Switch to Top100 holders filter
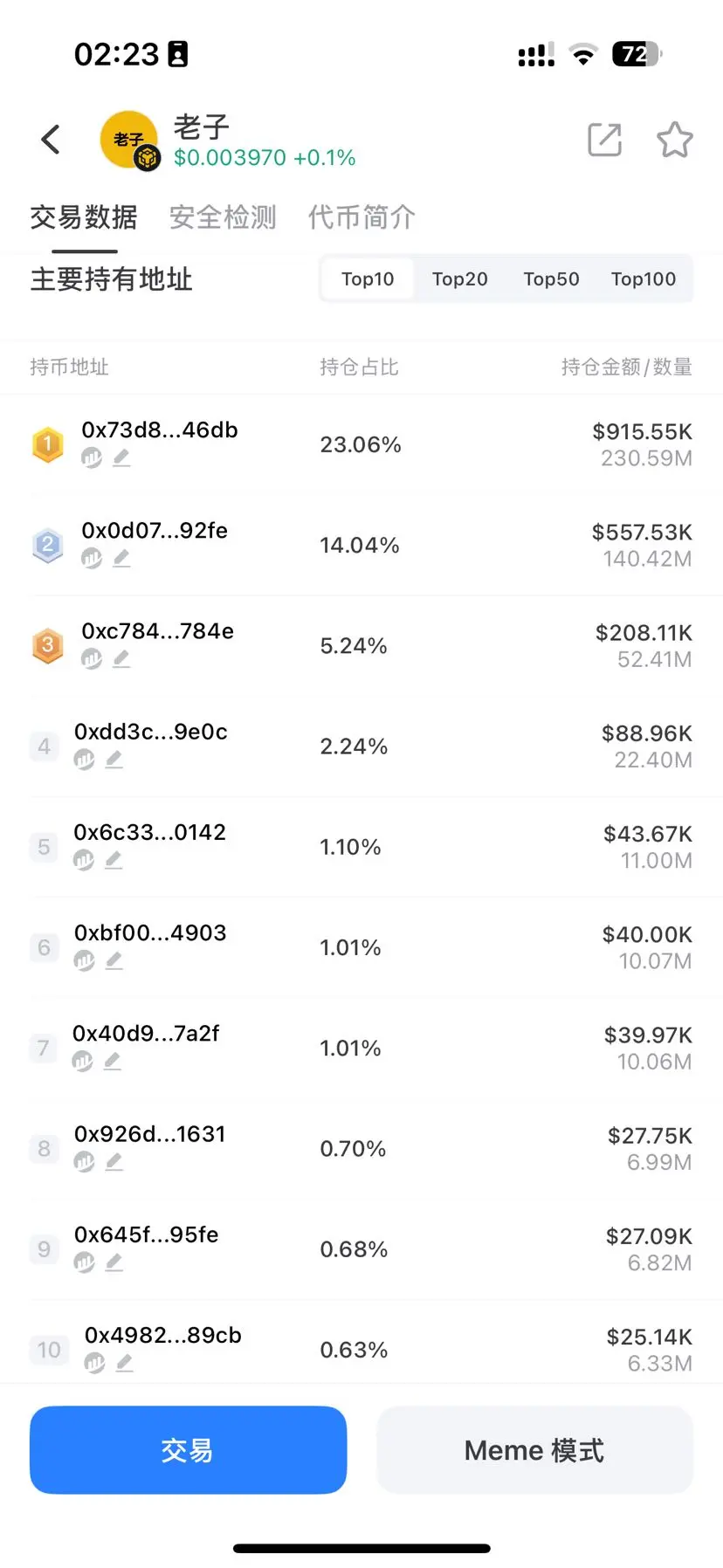Screen dimensions: 723x1568 pyautogui.click(x=644, y=279)
